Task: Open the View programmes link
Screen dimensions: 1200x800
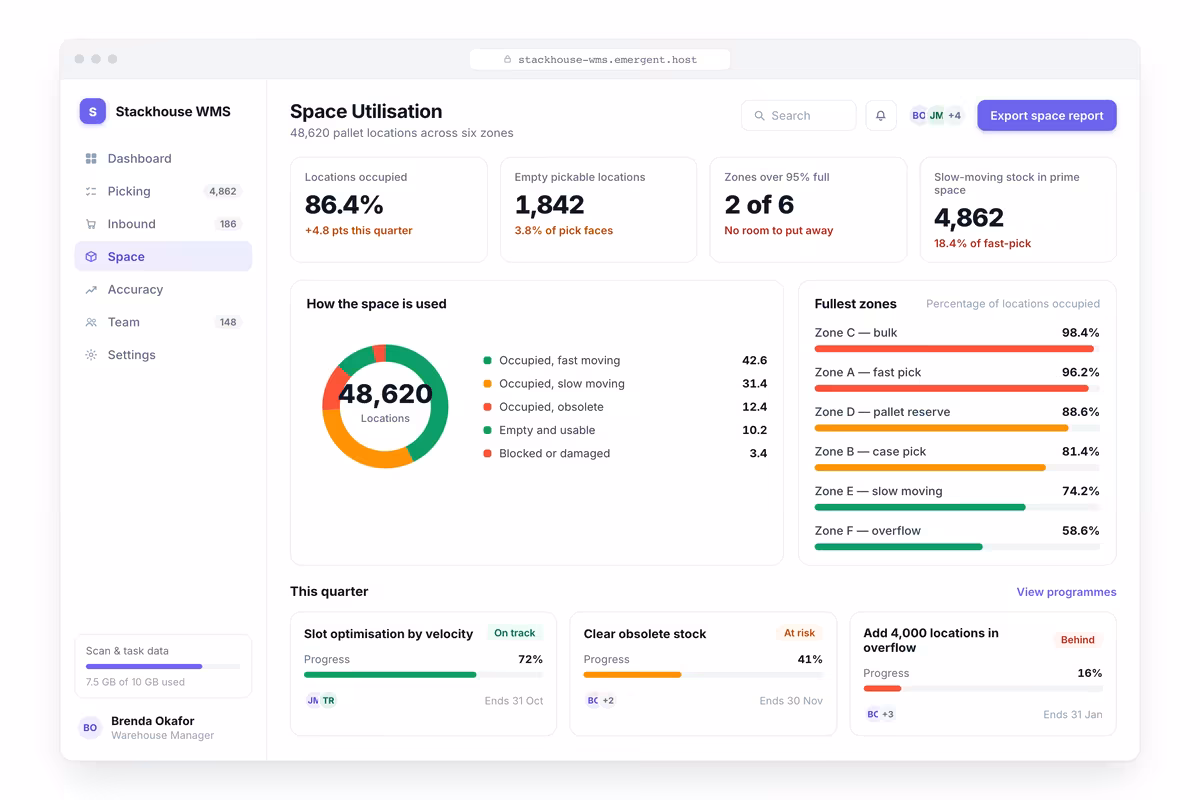Action: click(1066, 592)
